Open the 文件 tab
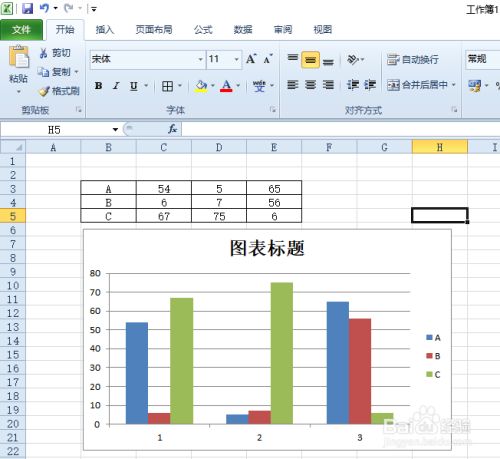 21,30
